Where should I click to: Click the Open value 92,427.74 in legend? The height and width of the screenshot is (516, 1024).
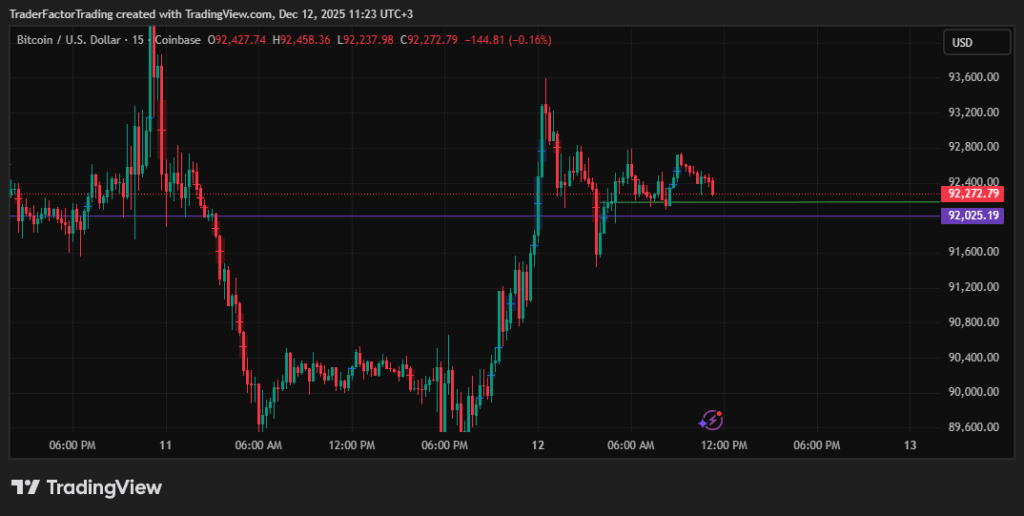point(240,40)
